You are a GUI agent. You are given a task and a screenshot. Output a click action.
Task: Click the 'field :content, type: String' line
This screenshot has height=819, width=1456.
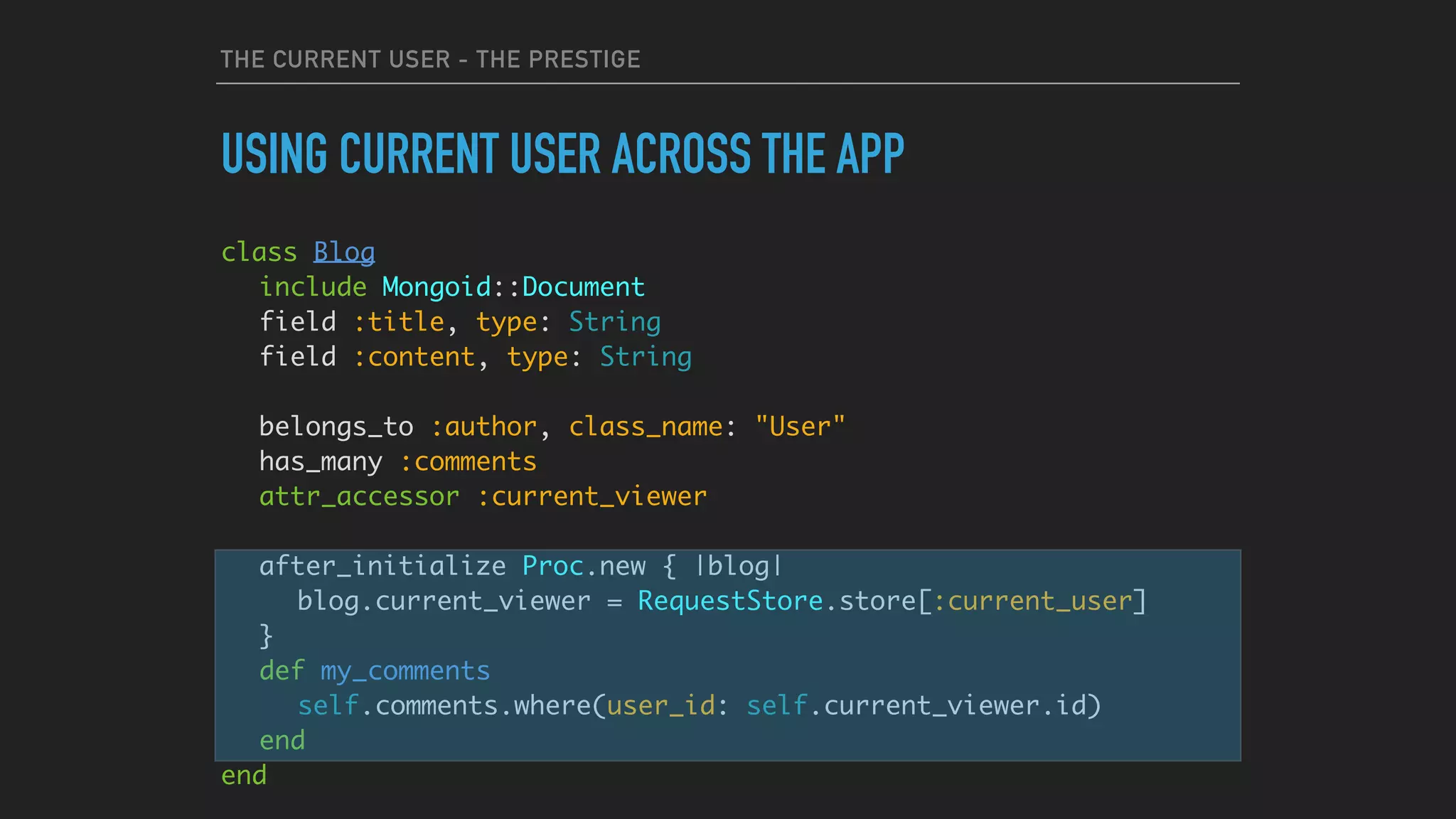(x=476, y=358)
